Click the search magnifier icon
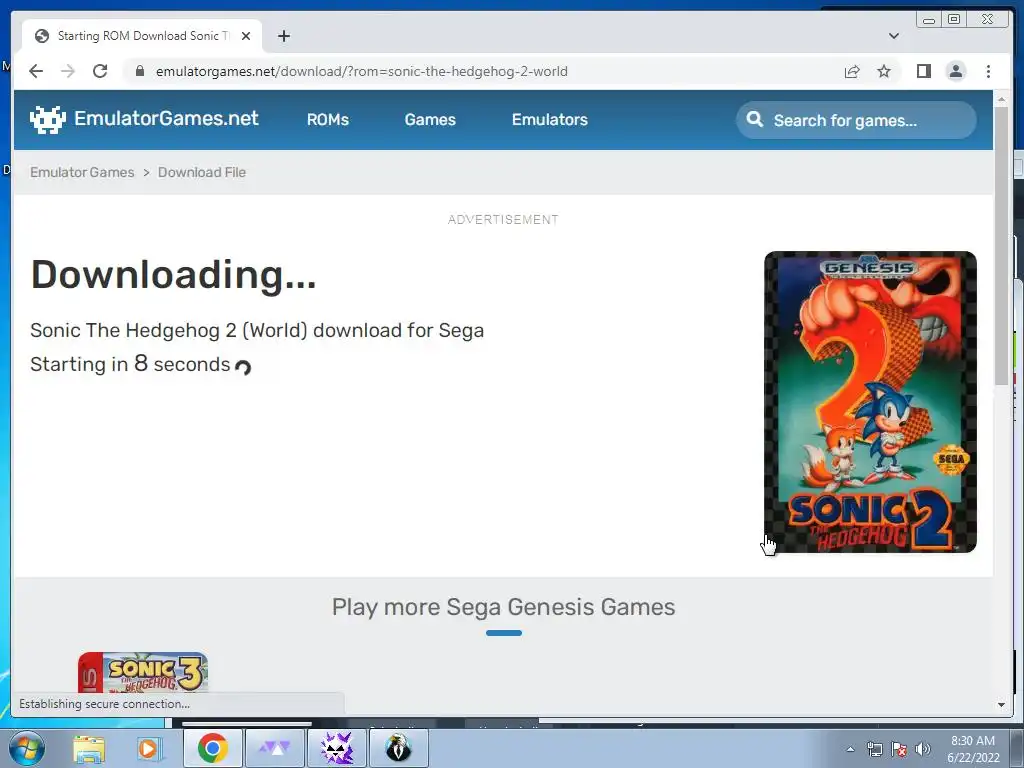1024x768 pixels. point(754,120)
